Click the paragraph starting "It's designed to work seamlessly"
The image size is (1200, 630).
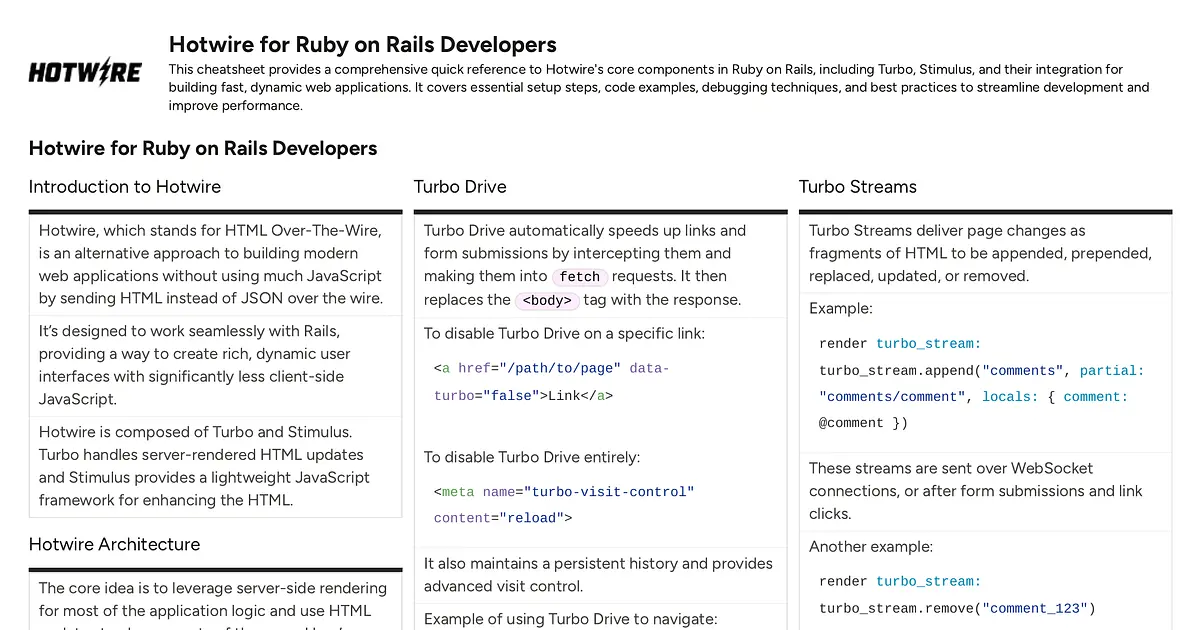(x=195, y=365)
